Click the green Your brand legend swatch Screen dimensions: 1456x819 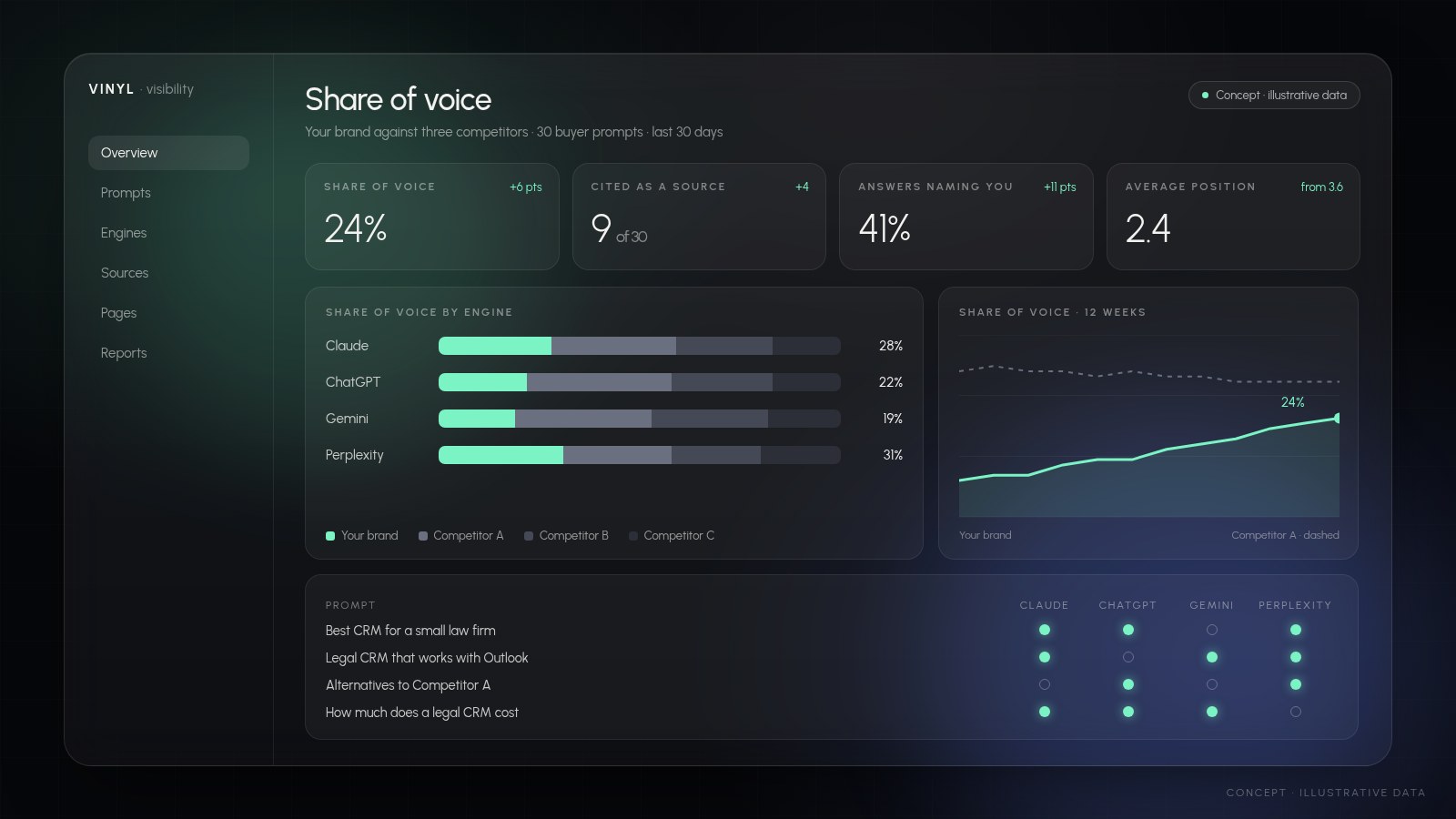pos(330,536)
